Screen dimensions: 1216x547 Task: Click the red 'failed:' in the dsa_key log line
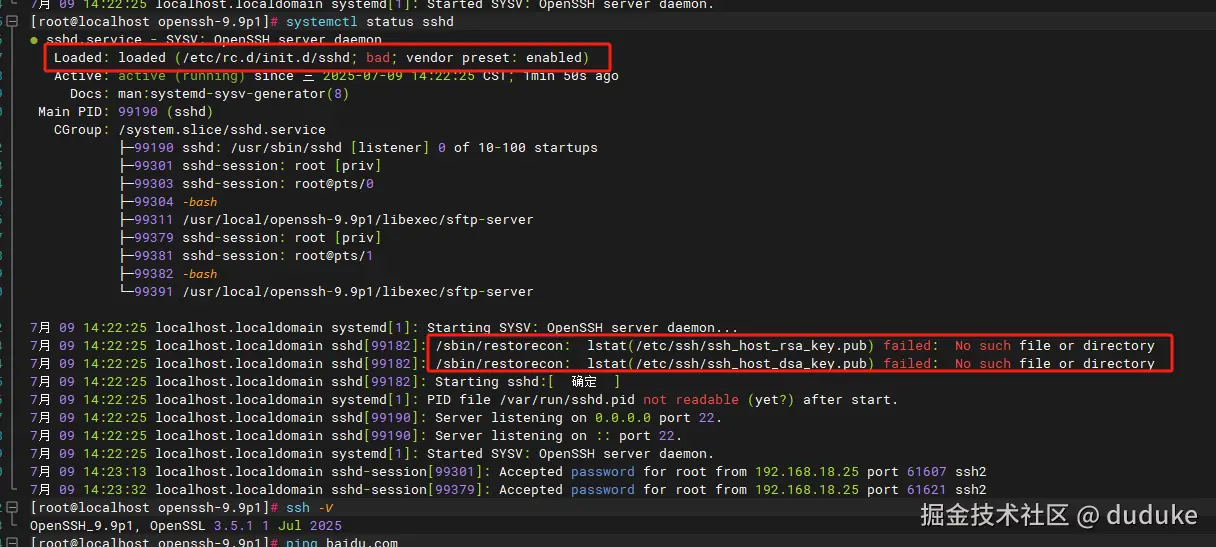click(x=911, y=364)
